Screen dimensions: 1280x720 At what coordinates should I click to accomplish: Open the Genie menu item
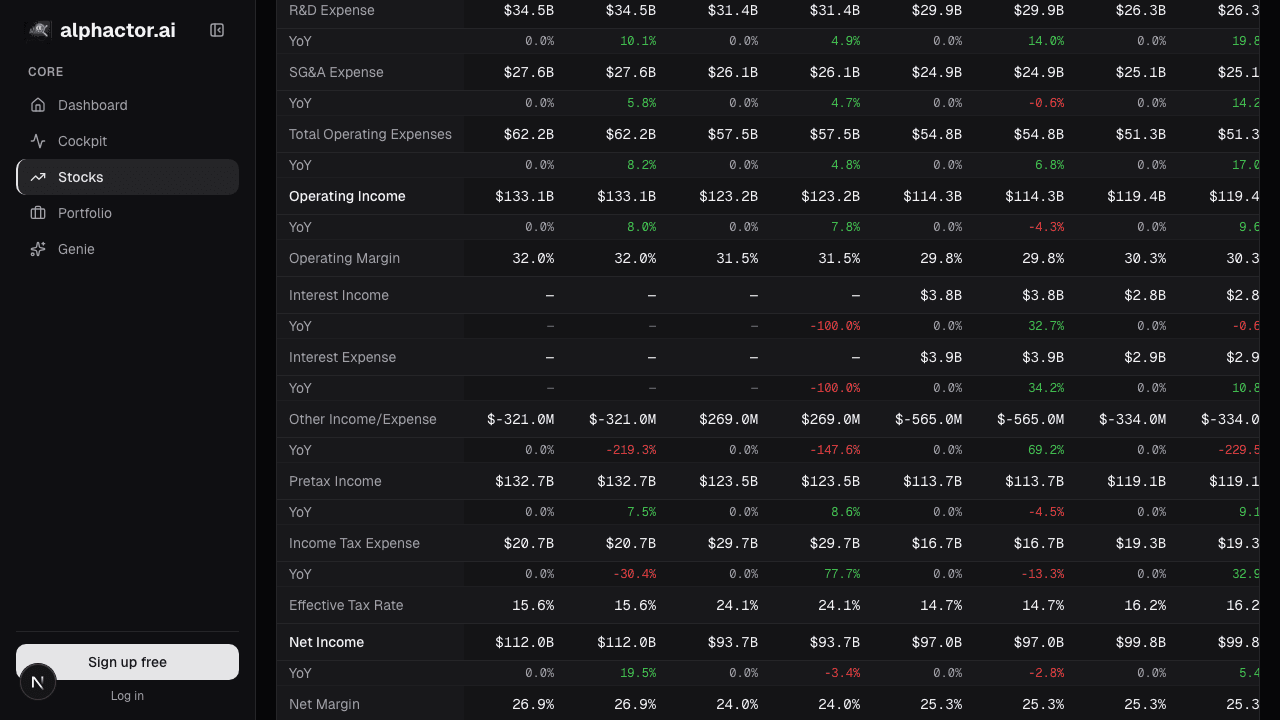[127, 249]
